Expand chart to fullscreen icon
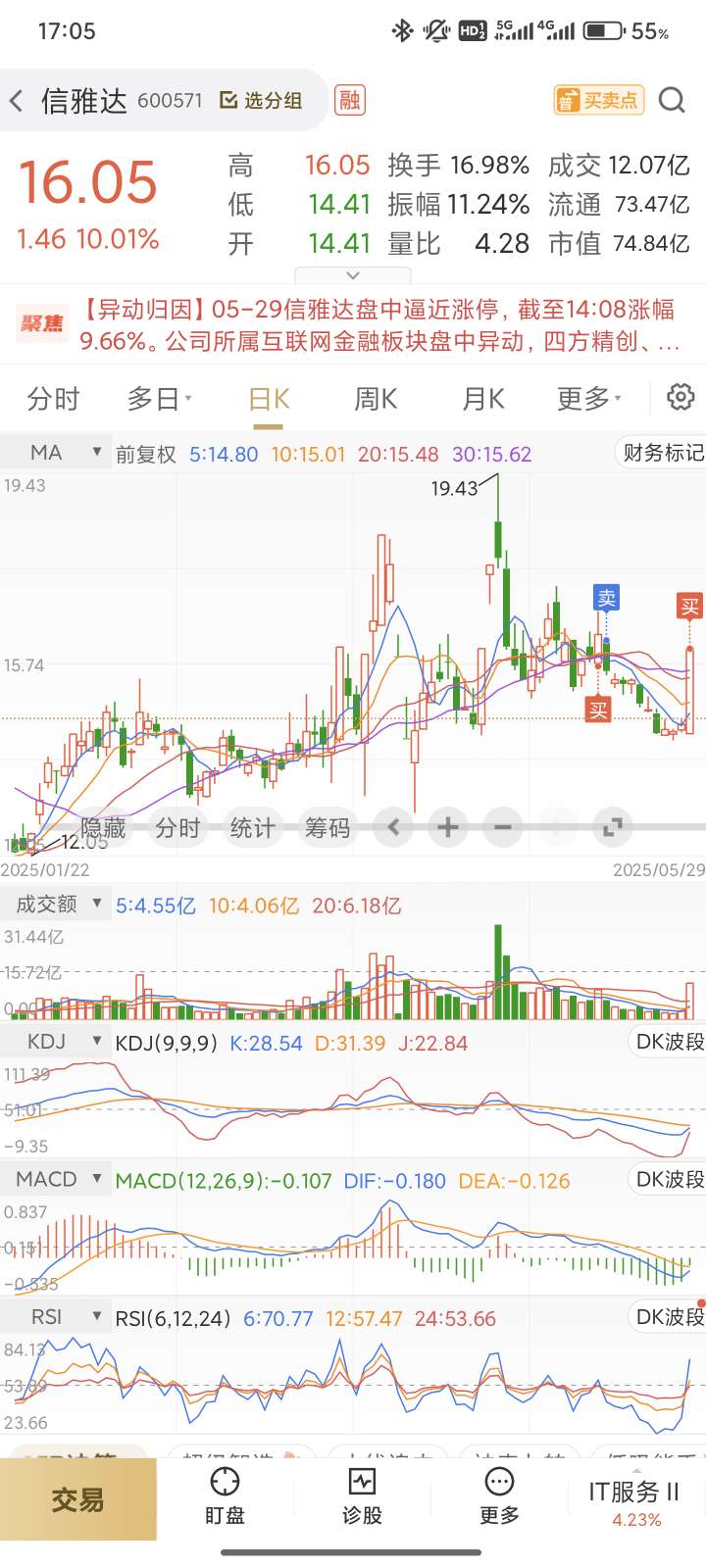This screenshot has height=1568, width=706. (613, 828)
